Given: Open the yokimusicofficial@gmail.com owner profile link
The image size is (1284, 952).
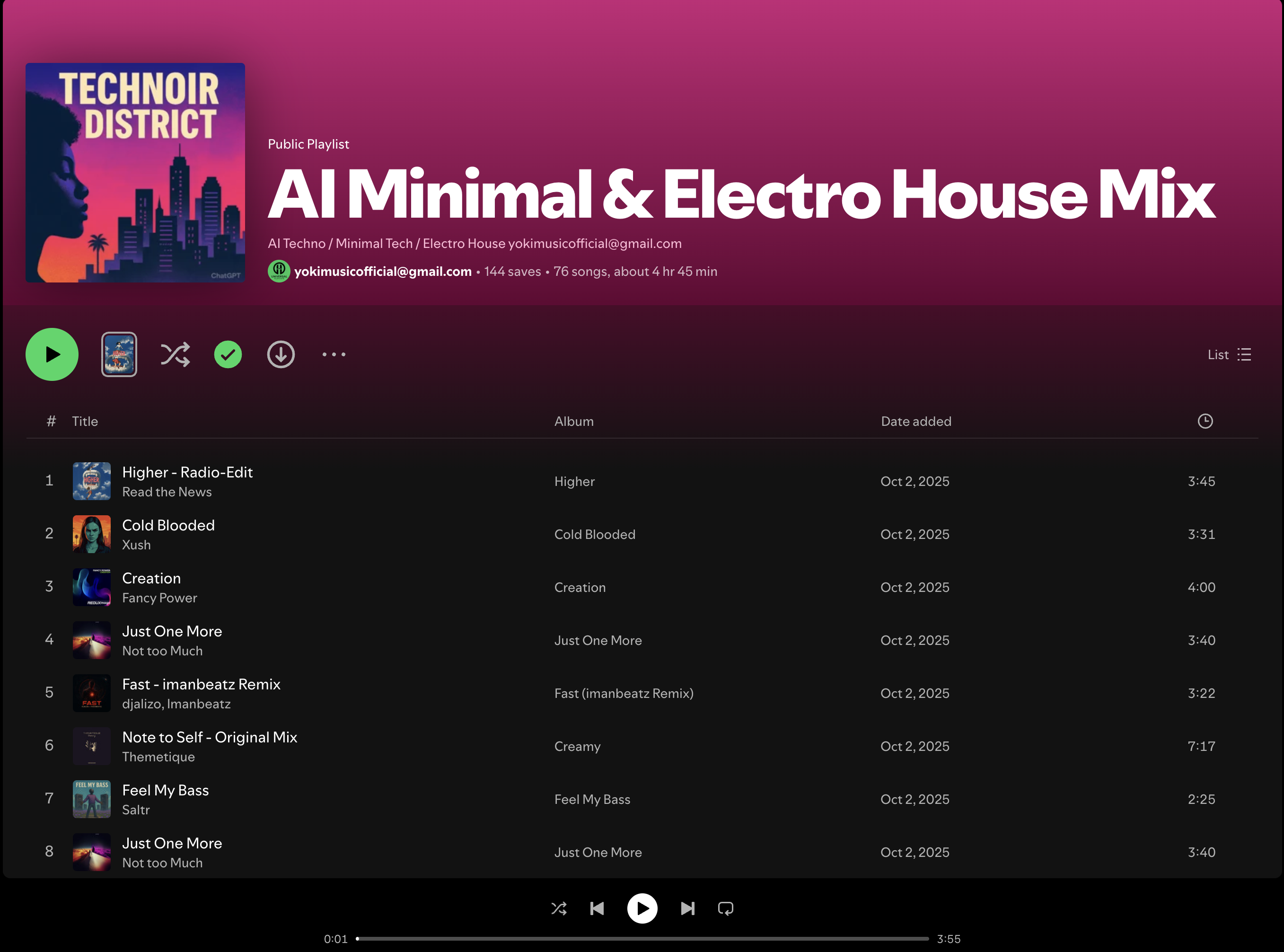Looking at the screenshot, I should [382, 272].
